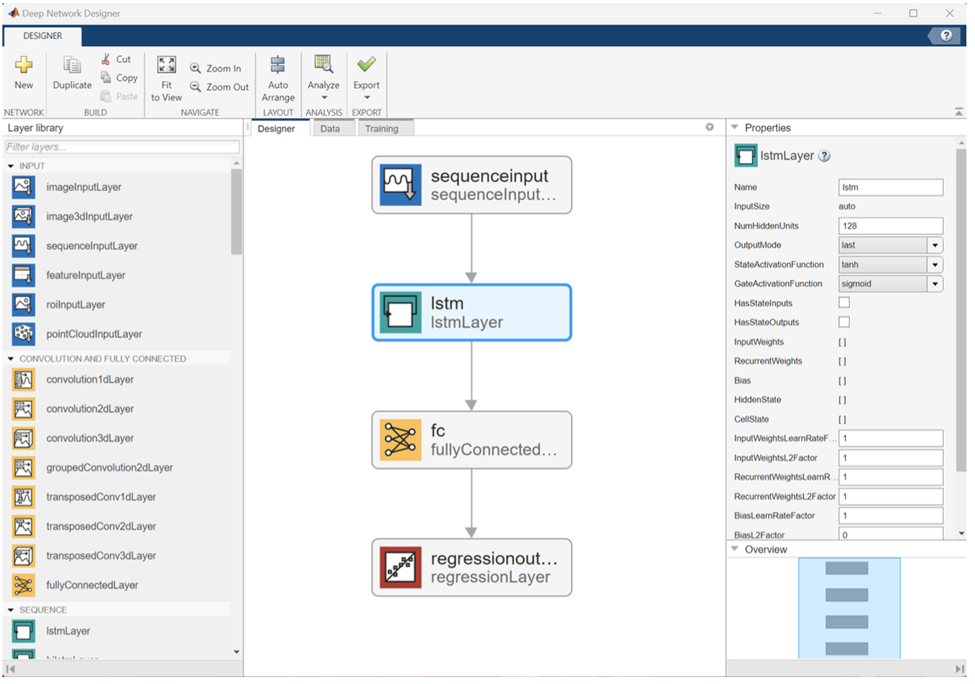
Task: Open the GateActivationFunction dropdown
Action: point(934,284)
